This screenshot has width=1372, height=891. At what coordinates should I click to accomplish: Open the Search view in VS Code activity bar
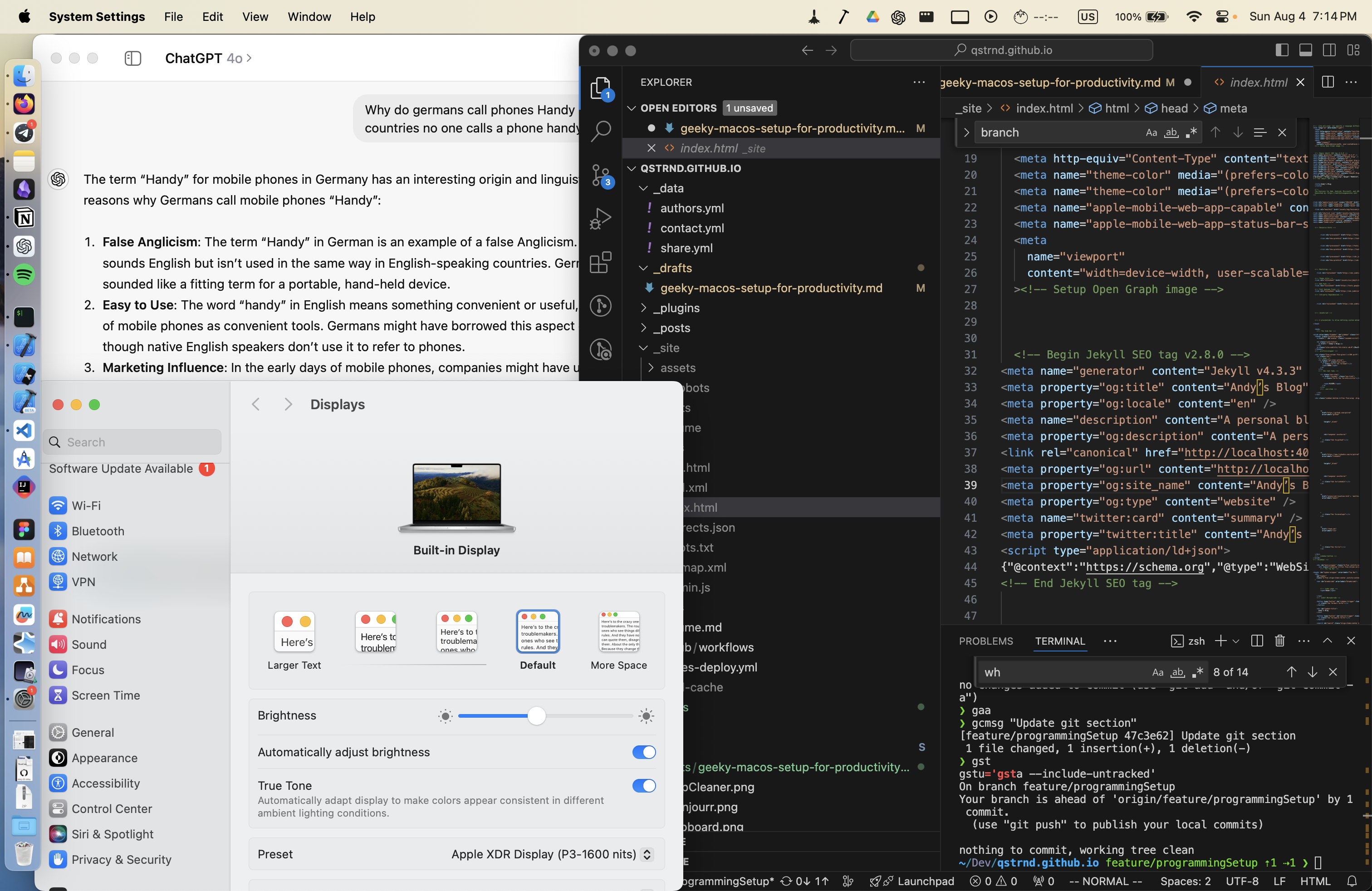(x=601, y=131)
